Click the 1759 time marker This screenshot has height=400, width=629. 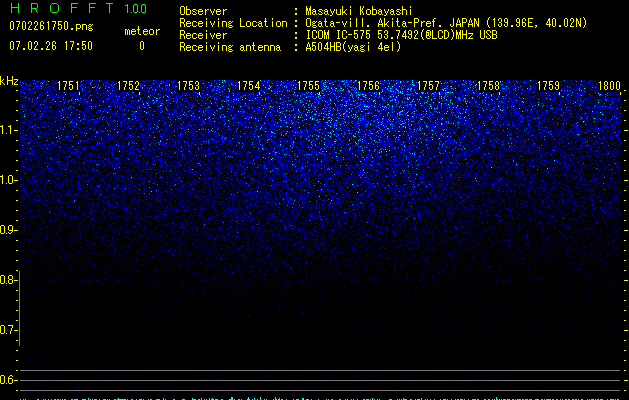548,86
